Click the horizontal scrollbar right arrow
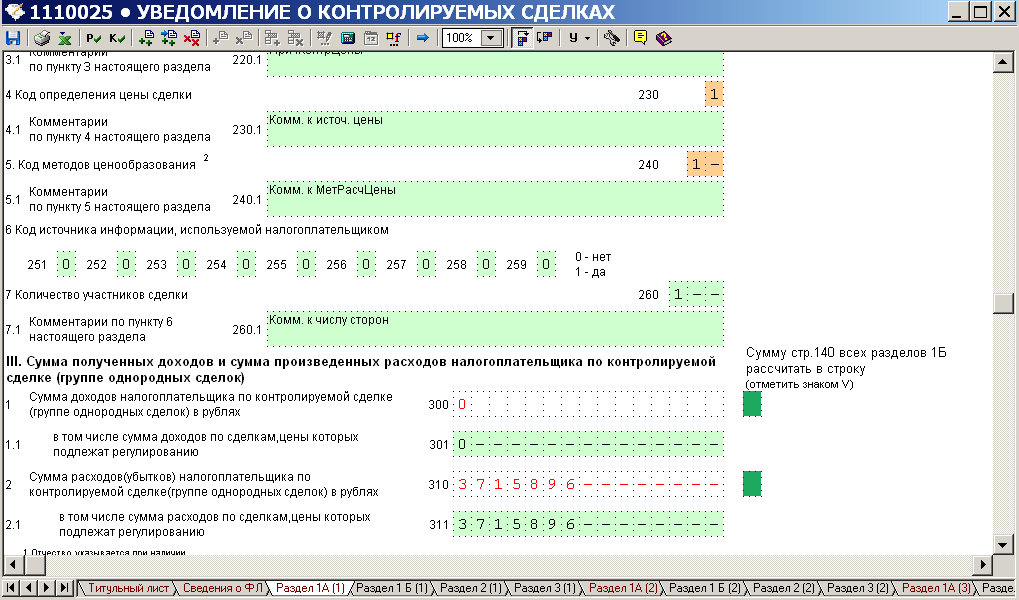1019x600 pixels. 983,565
